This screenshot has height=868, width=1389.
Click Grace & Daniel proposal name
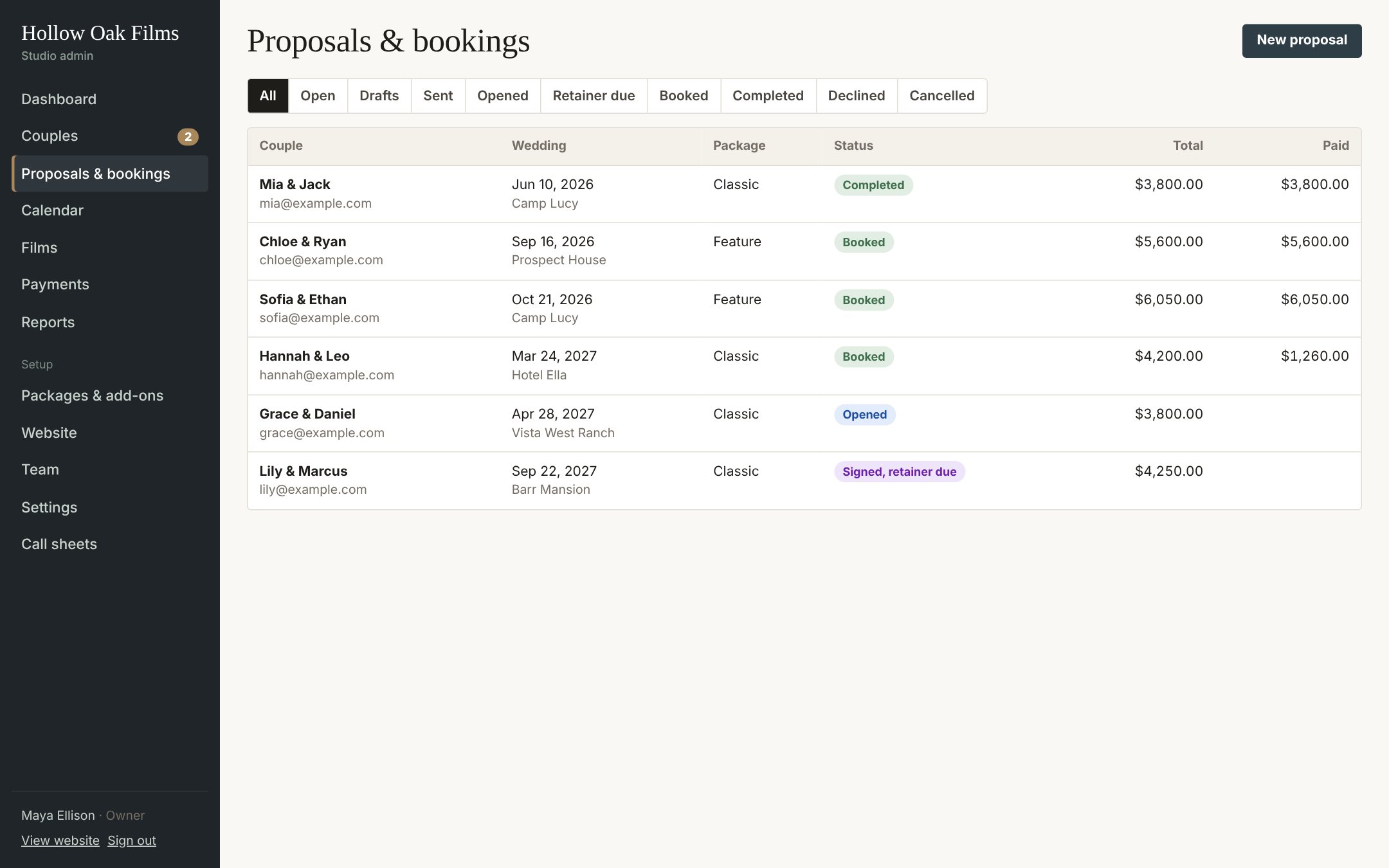307,414
